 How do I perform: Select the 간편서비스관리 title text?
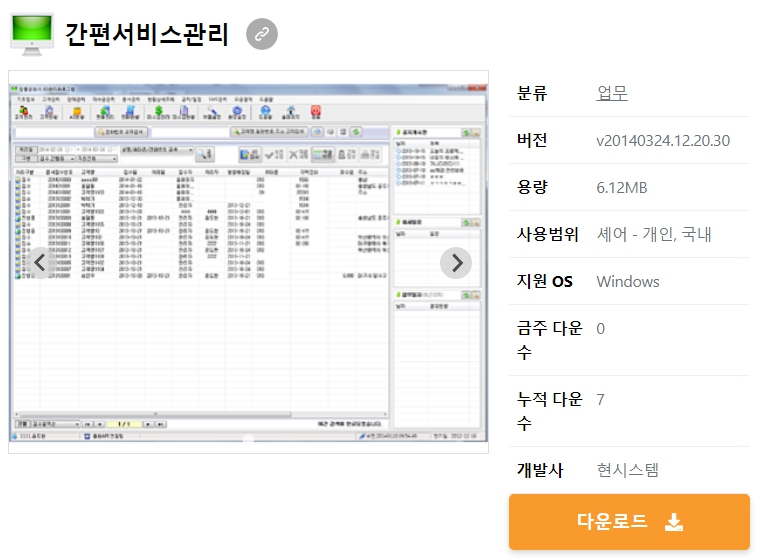[x=147, y=34]
